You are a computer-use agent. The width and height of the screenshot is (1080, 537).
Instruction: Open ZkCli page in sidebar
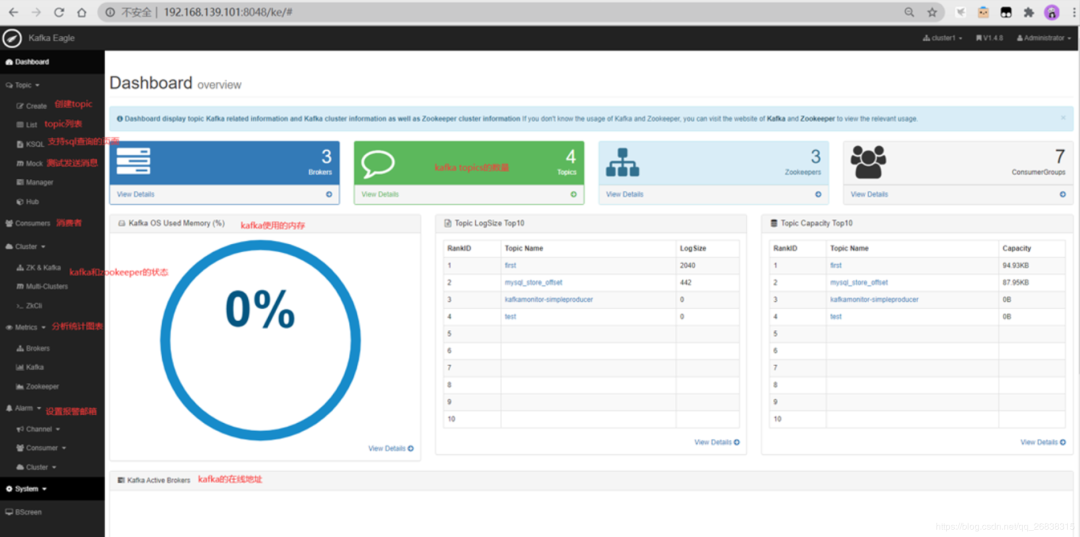click(x=29, y=305)
